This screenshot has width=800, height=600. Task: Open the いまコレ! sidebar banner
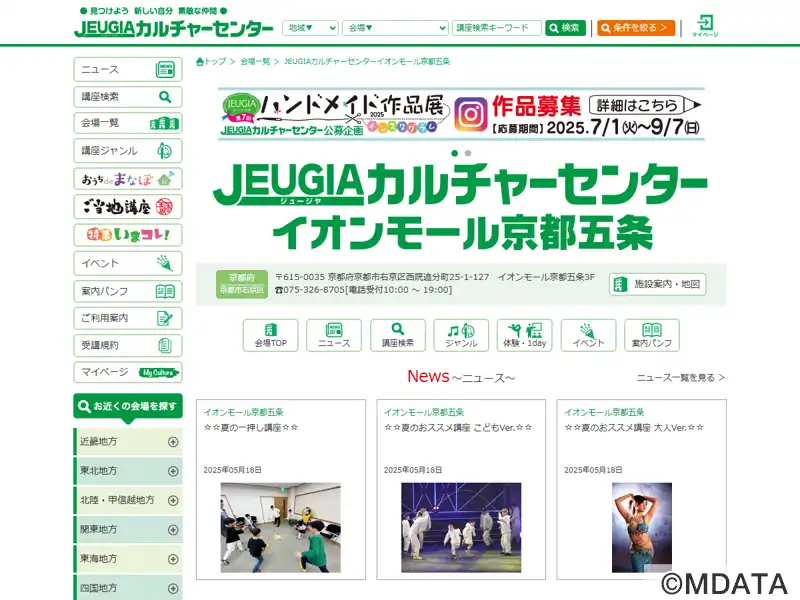point(128,235)
